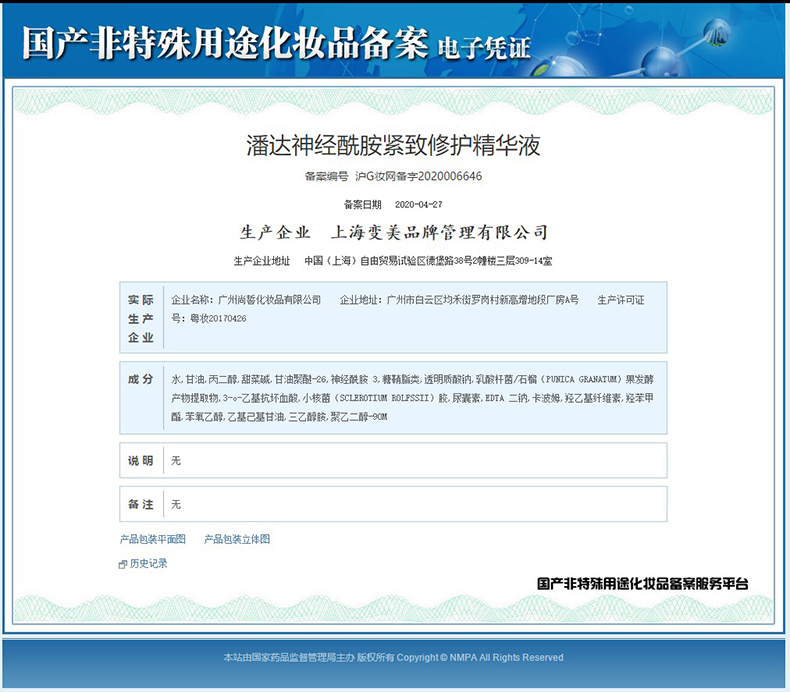Click the history record icon beside 历史记录
Image resolution: width=790 pixels, height=692 pixels.
pos(122,564)
